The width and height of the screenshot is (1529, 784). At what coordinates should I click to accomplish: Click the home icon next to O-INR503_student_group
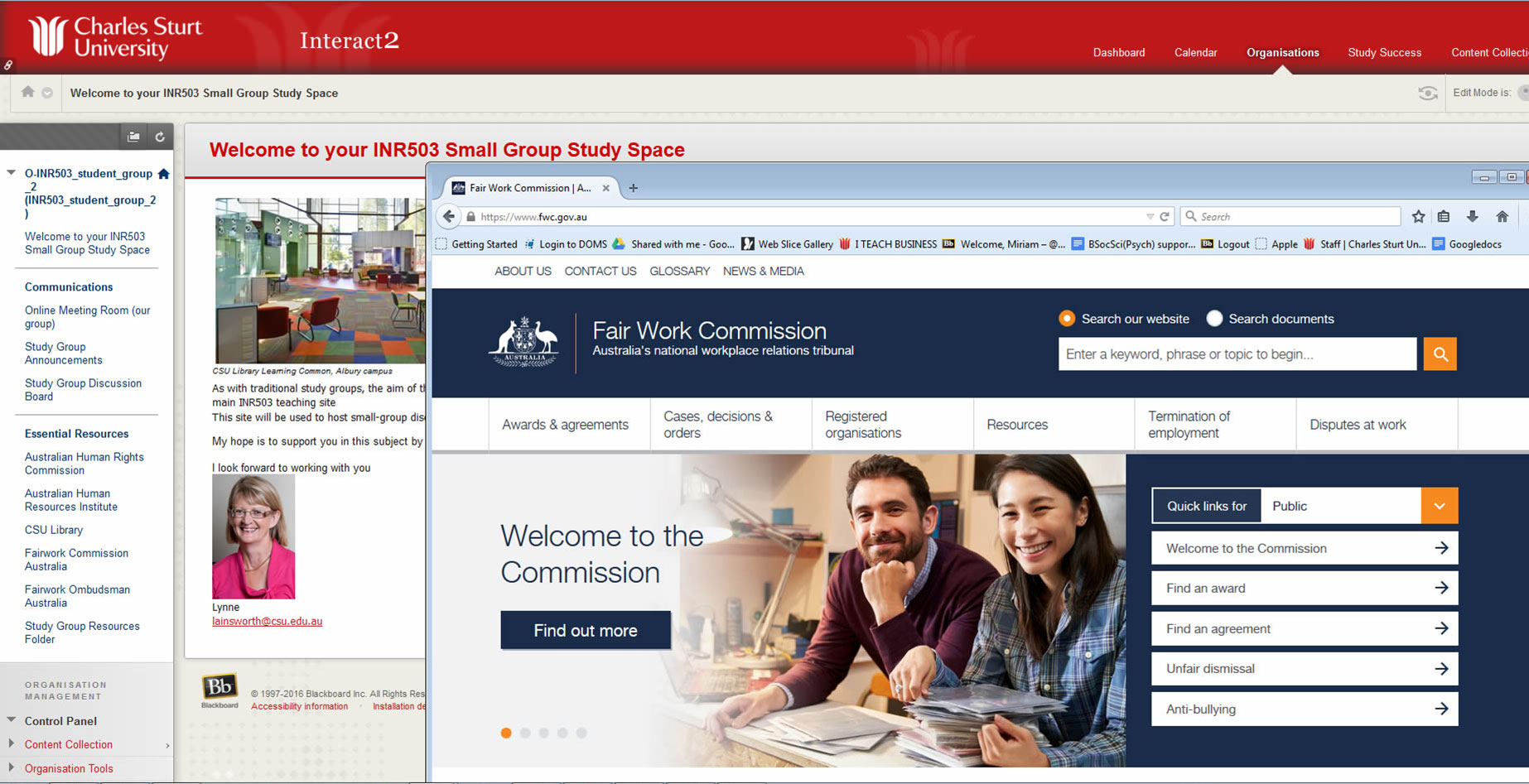click(163, 174)
